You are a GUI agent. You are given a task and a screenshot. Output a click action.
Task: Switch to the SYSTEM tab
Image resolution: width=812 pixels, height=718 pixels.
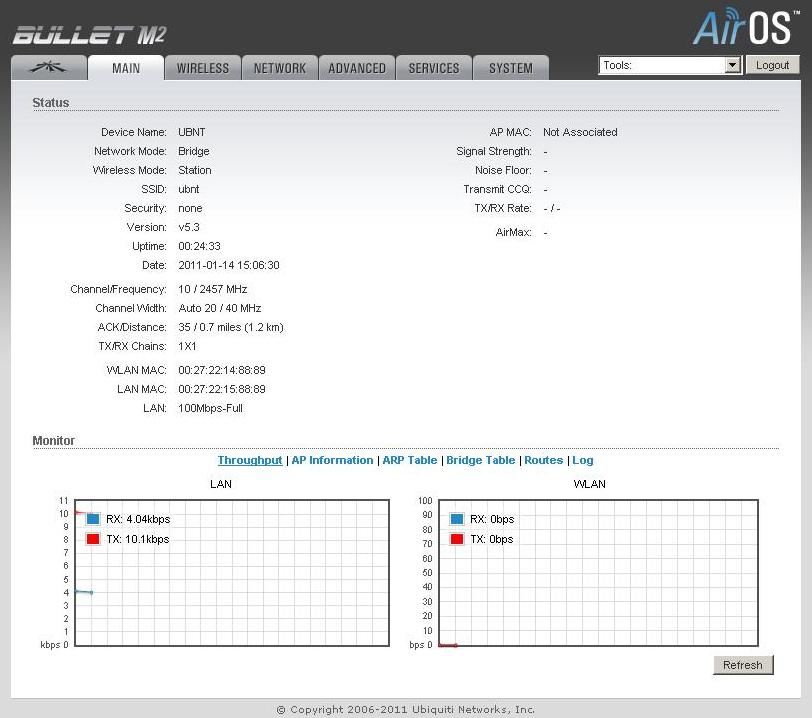pyautogui.click(x=511, y=68)
